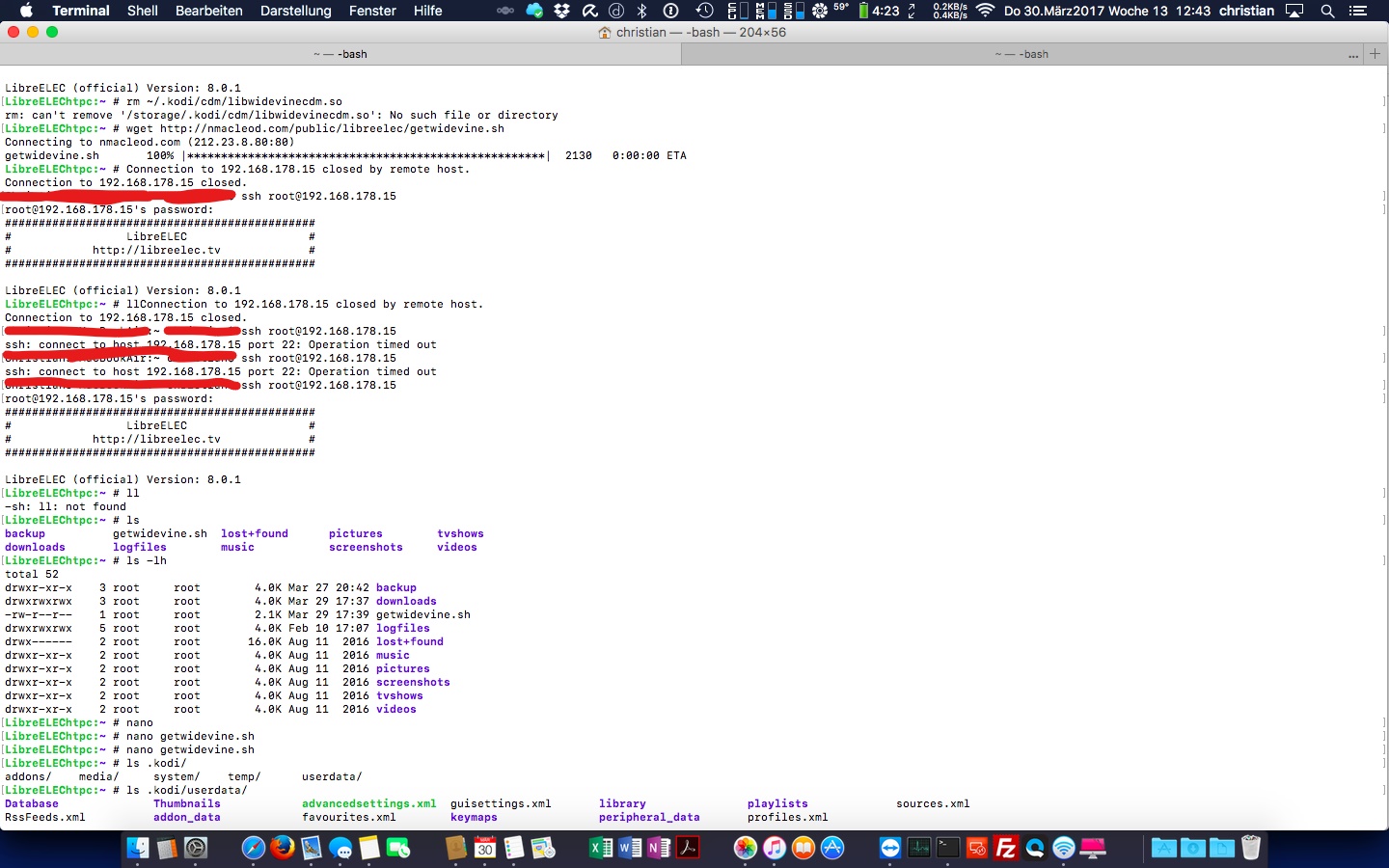Click the Thumbnails directory name
The image size is (1389, 868).
187,803
